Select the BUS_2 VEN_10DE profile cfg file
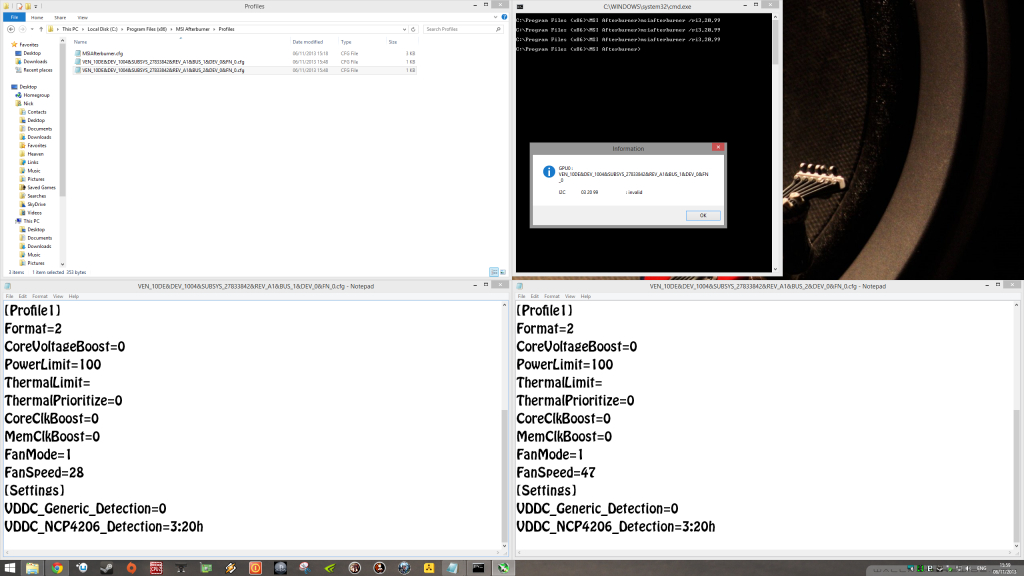 click(163, 71)
